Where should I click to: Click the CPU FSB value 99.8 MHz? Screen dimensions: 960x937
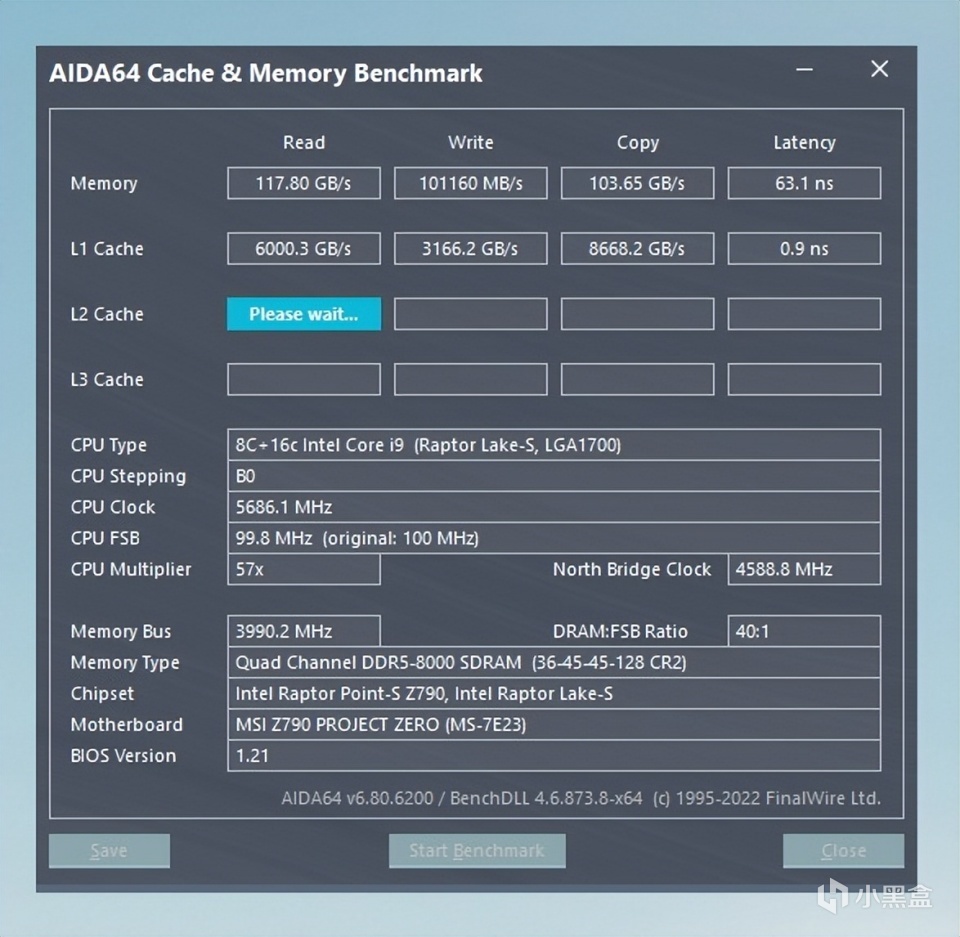554,538
